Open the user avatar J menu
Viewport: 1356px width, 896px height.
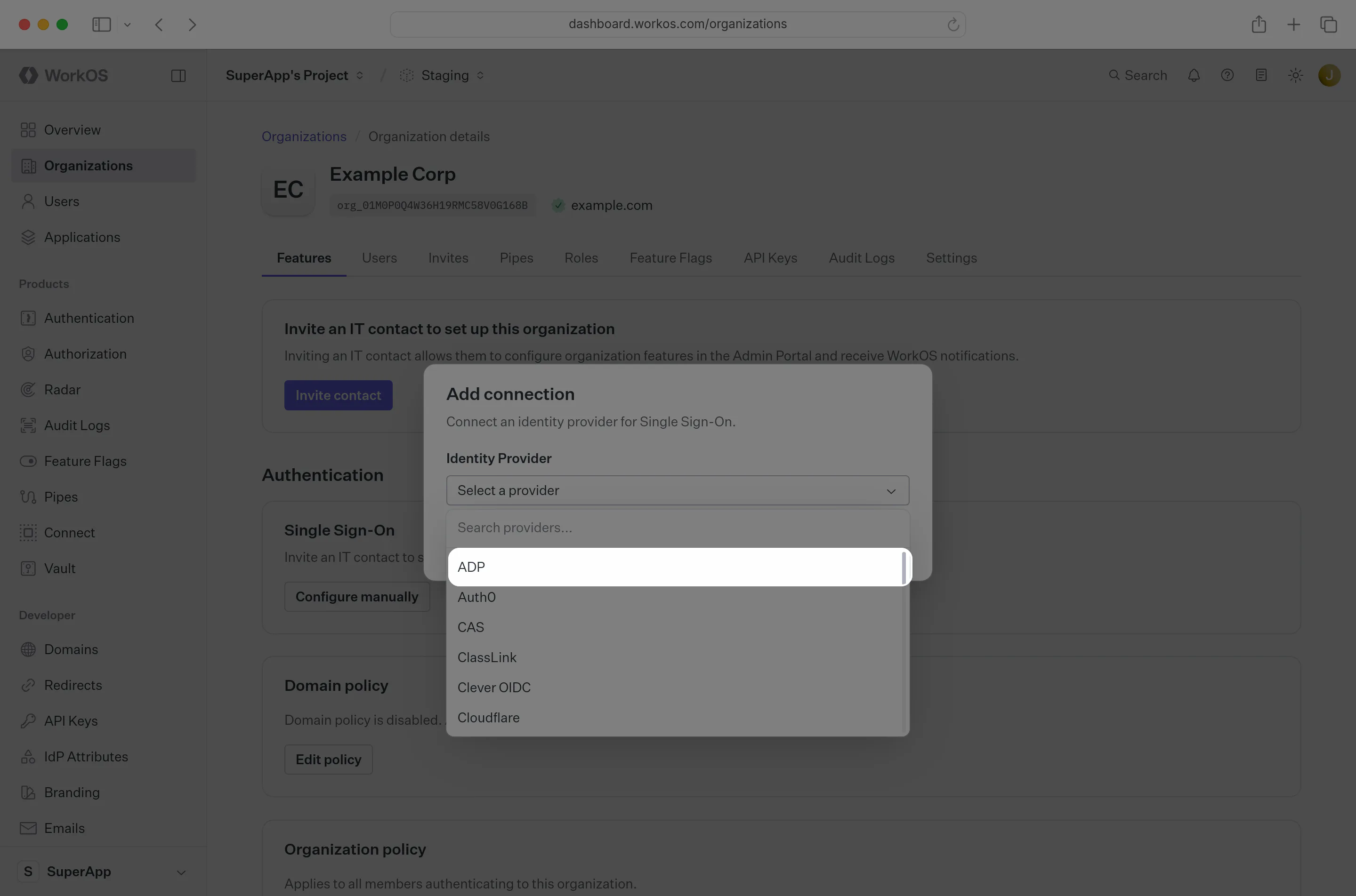click(x=1329, y=75)
